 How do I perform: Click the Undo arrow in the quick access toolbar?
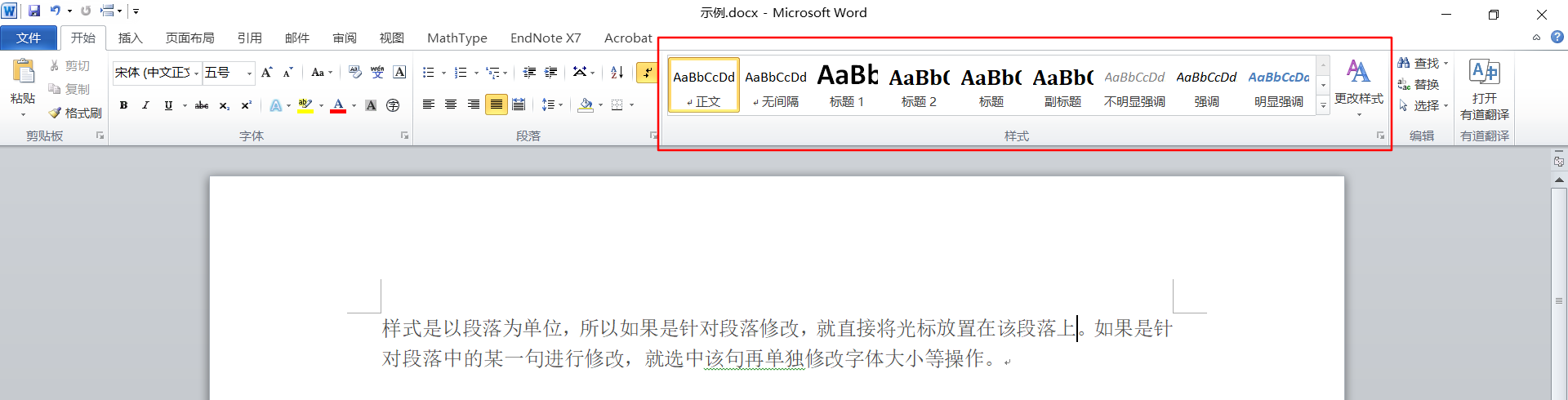(56, 11)
